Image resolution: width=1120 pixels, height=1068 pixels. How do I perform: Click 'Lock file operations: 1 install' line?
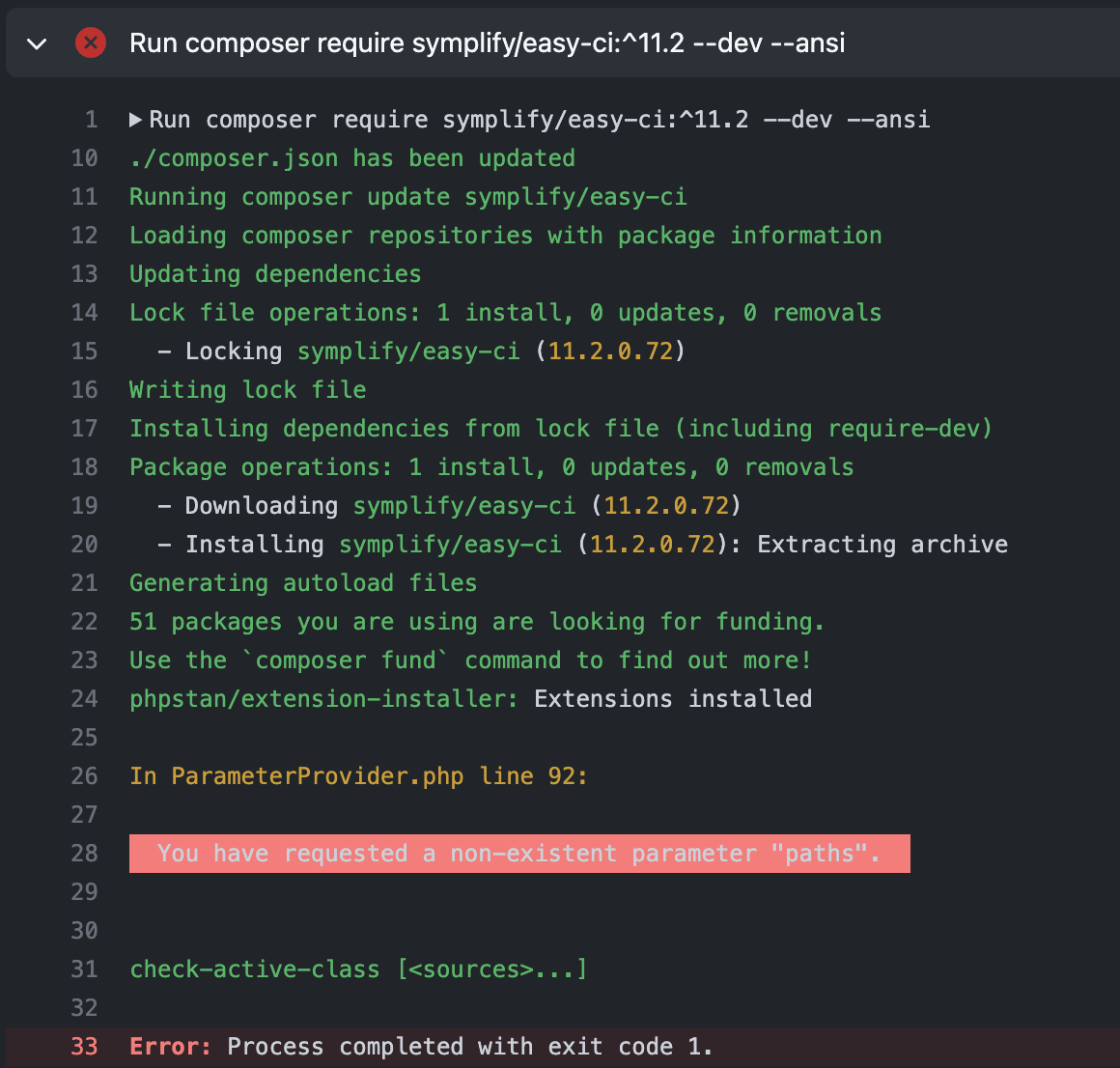click(506, 312)
